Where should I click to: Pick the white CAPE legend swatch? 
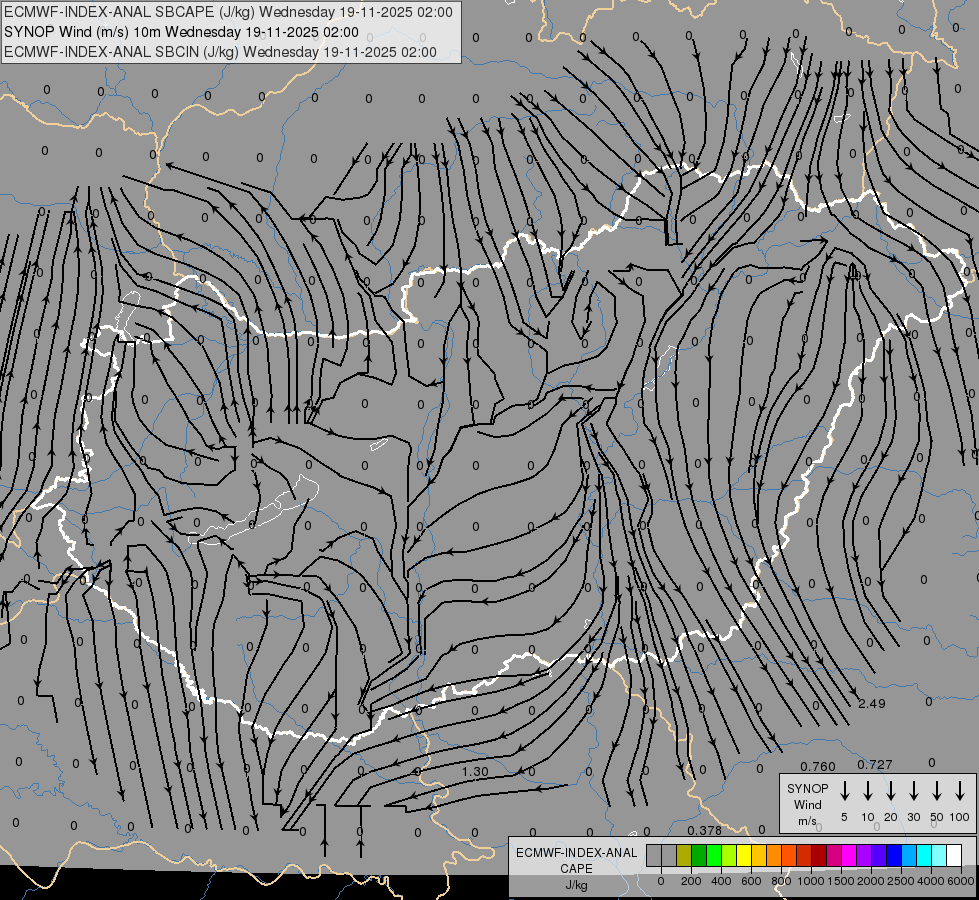pyautogui.click(x=954, y=855)
